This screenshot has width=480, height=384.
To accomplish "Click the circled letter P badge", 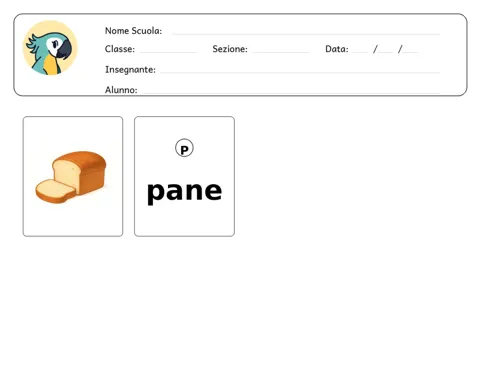I will [184, 148].
